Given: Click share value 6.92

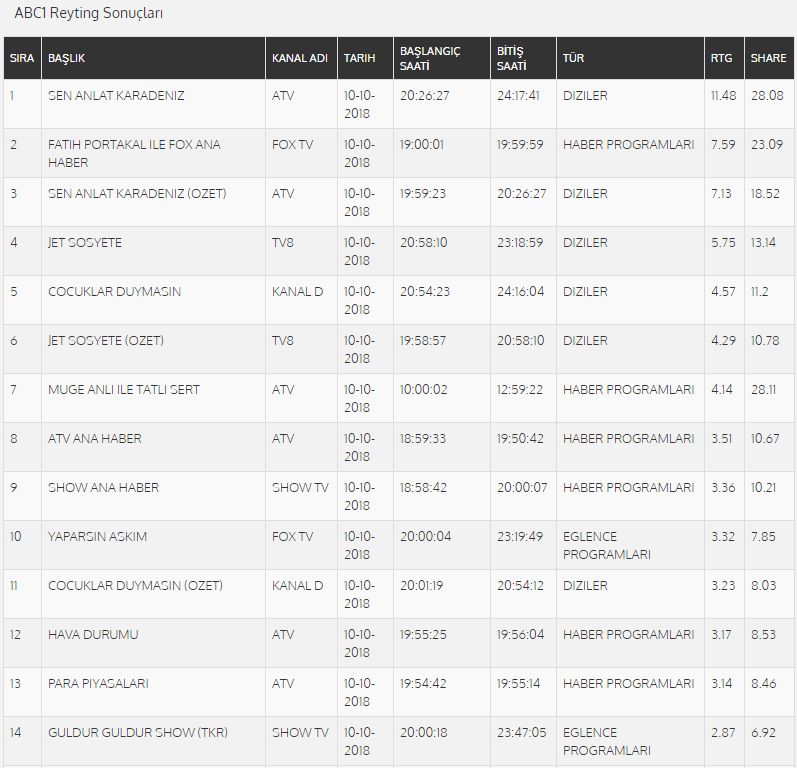Looking at the screenshot, I should (x=763, y=733).
